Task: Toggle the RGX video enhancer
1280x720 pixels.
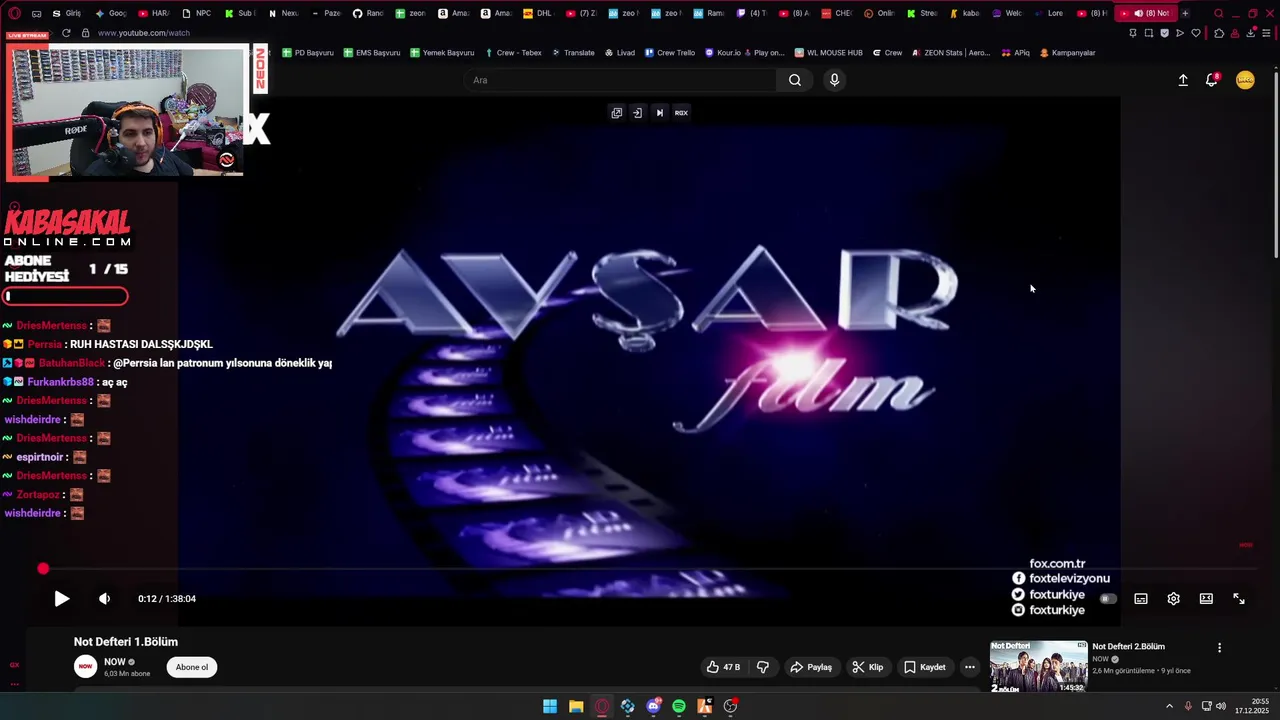Action: click(681, 113)
